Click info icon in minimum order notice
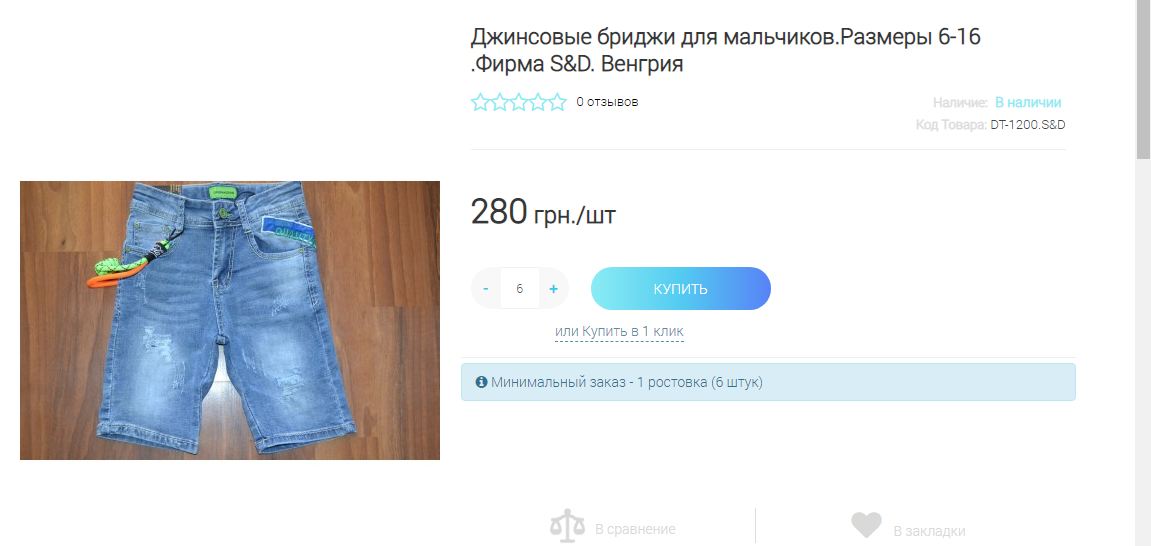 (x=482, y=382)
